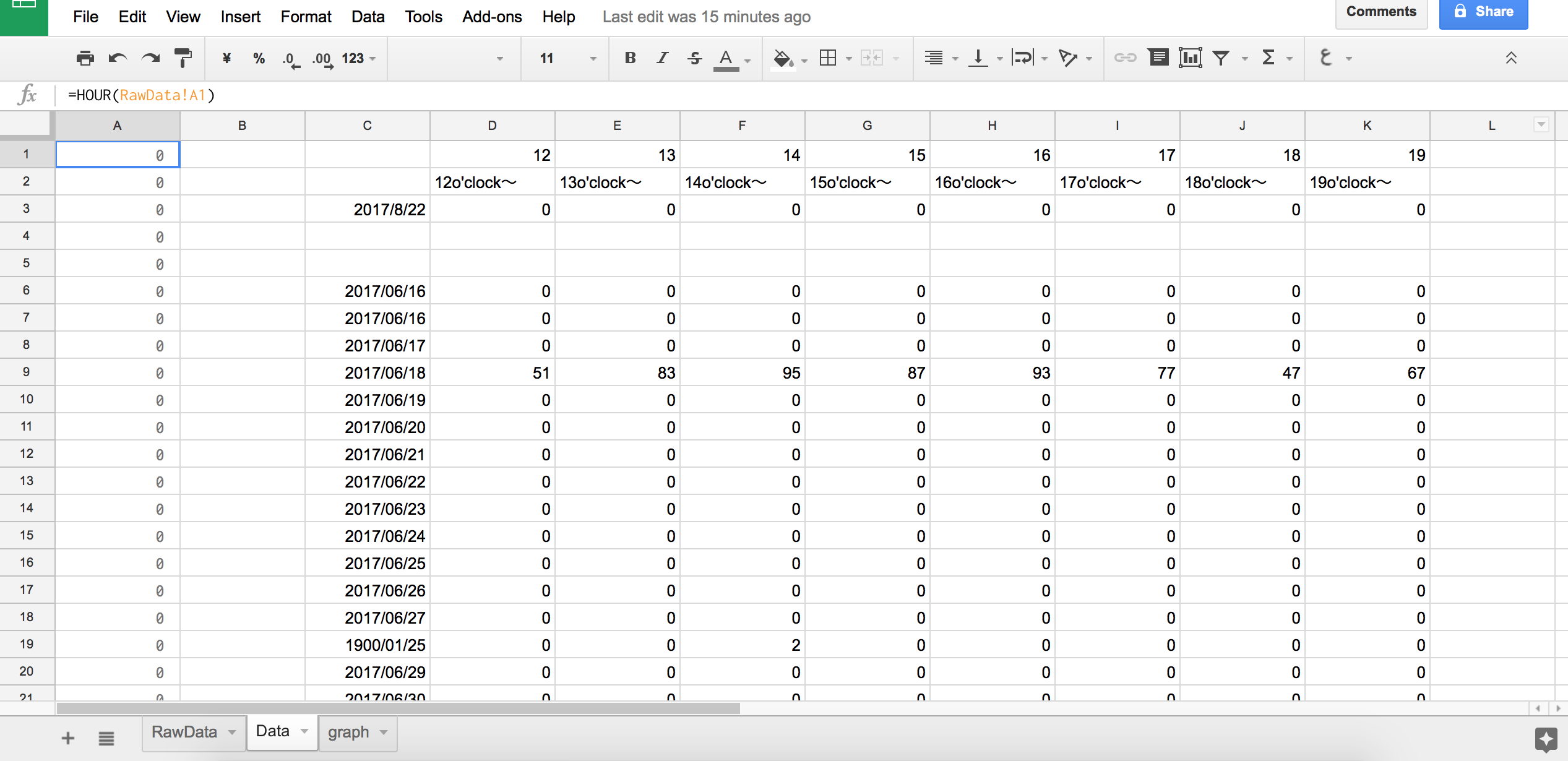
Task: Open the fill color picker
Action: point(783,59)
